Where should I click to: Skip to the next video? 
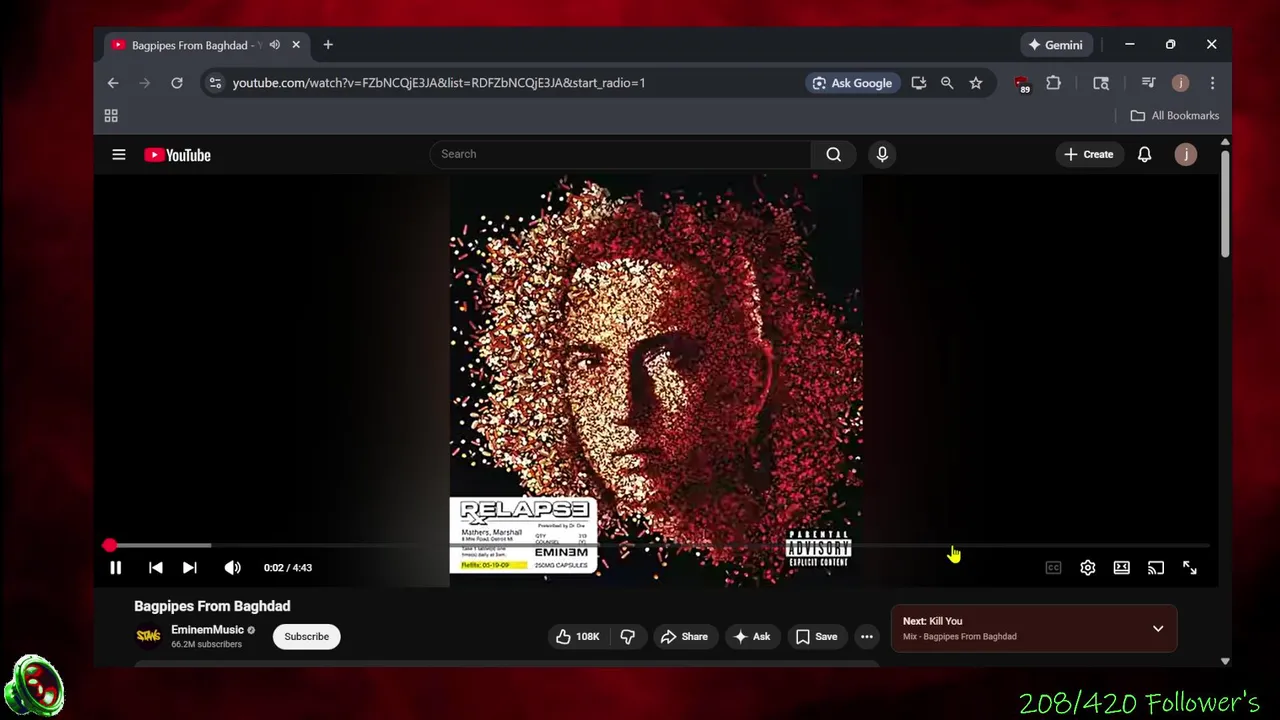189,568
